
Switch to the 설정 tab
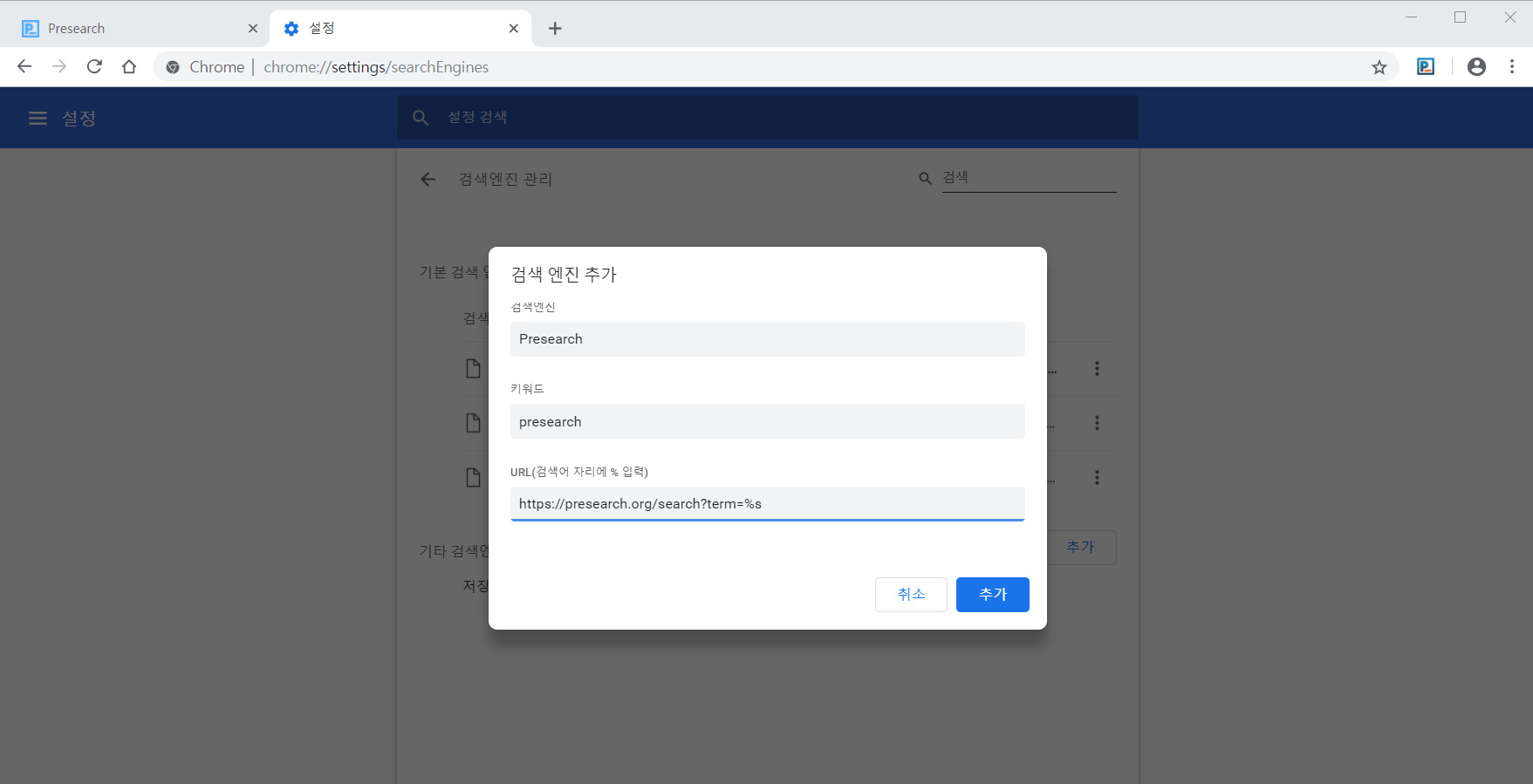(x=400, y=29)
